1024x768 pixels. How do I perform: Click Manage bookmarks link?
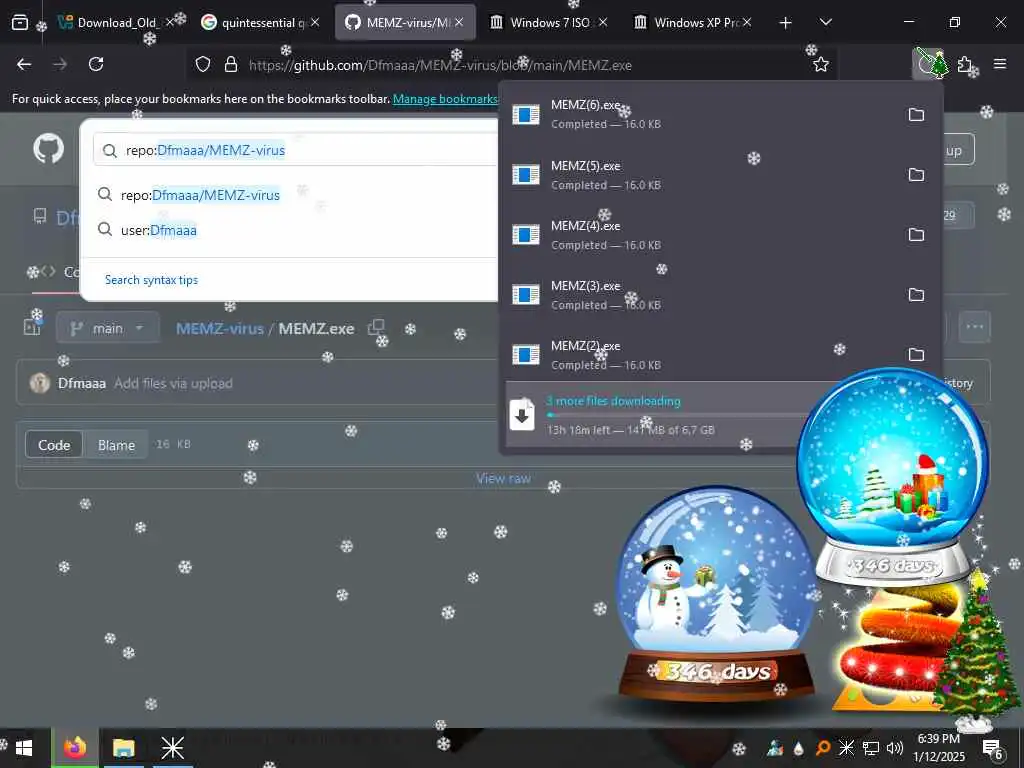pyautogui.click(x=445, y=99)
